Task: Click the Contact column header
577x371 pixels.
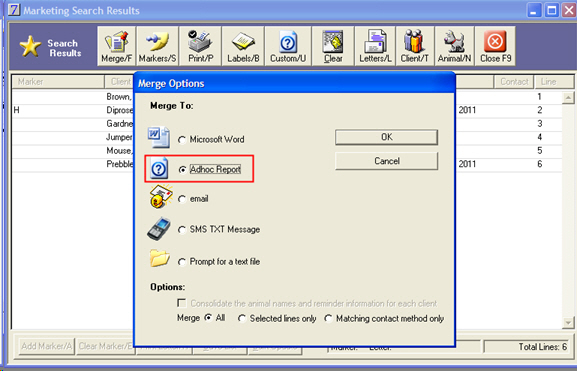Action: coord(514,82)
